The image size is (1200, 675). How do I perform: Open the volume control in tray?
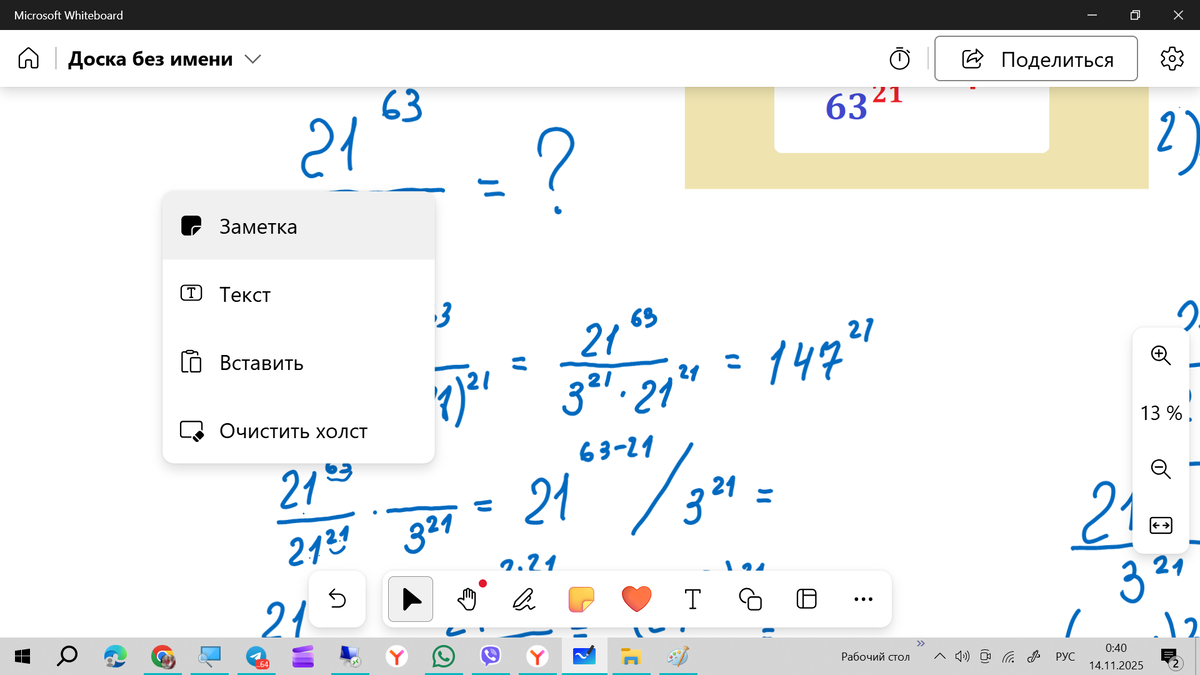click(962, 657)
